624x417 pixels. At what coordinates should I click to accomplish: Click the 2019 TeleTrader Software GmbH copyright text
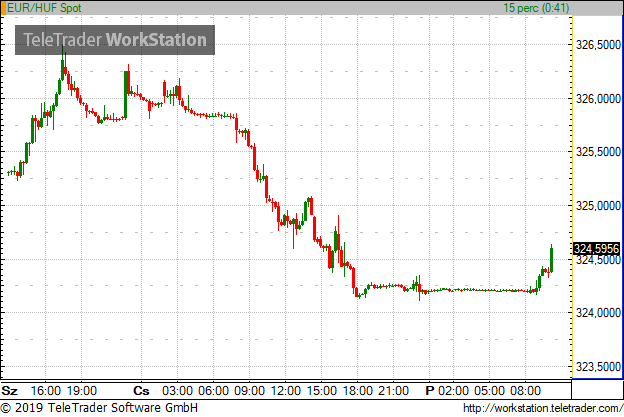point(99,408)
